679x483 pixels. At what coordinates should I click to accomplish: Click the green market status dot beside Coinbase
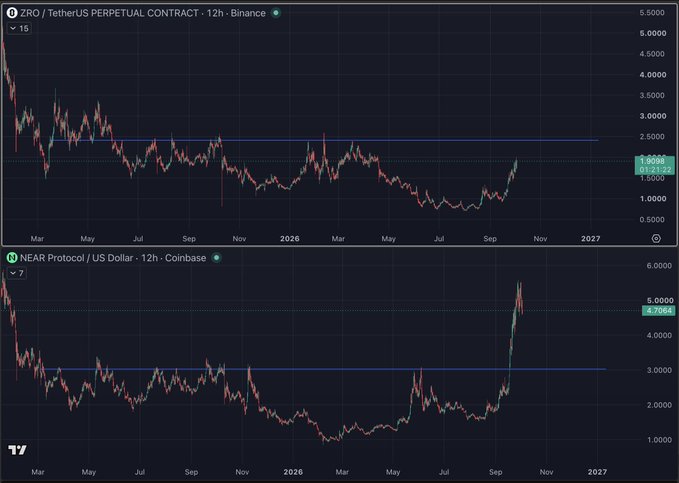(216, 258)
